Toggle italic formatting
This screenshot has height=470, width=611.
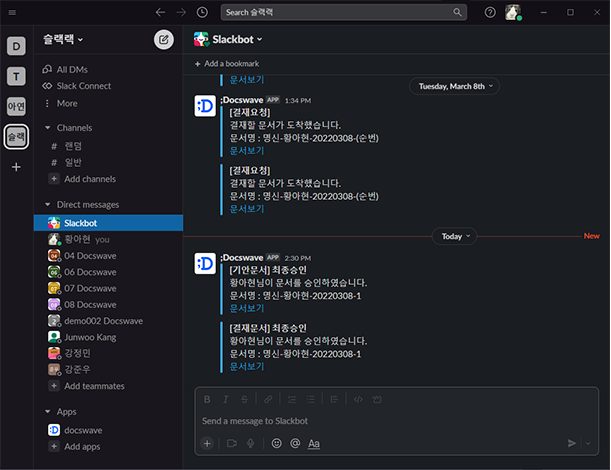point(225,399)
